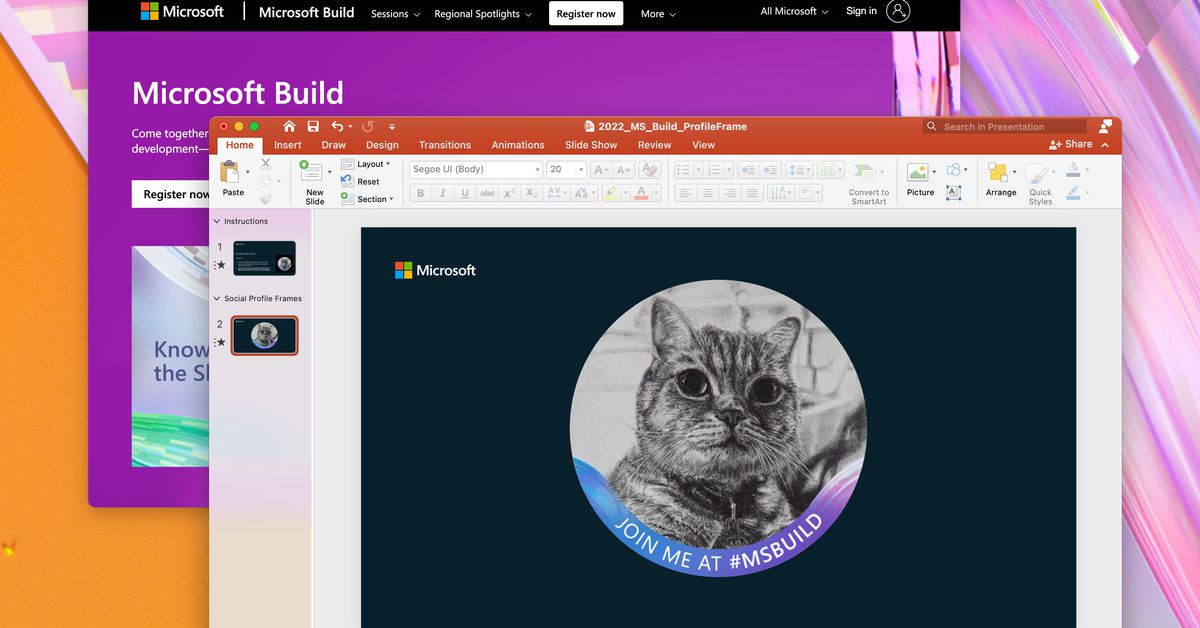This screenshot has width=1200, height=628.
Task: Toggle Bold formatting
Action: coord(421,193)
